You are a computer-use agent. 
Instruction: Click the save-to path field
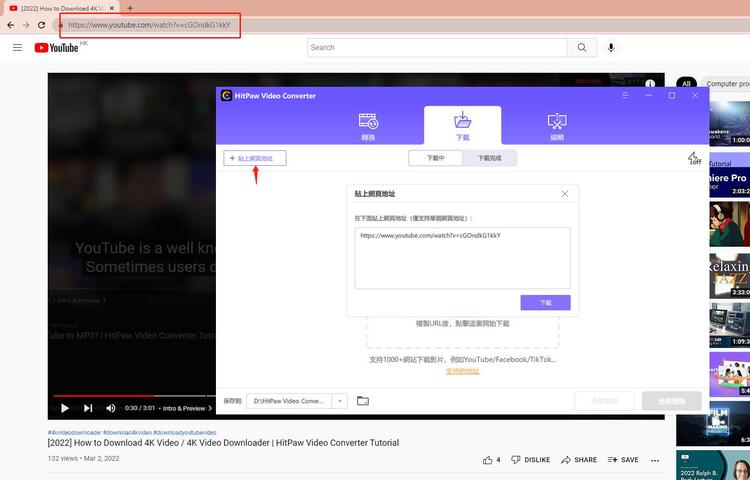point(290,401)
